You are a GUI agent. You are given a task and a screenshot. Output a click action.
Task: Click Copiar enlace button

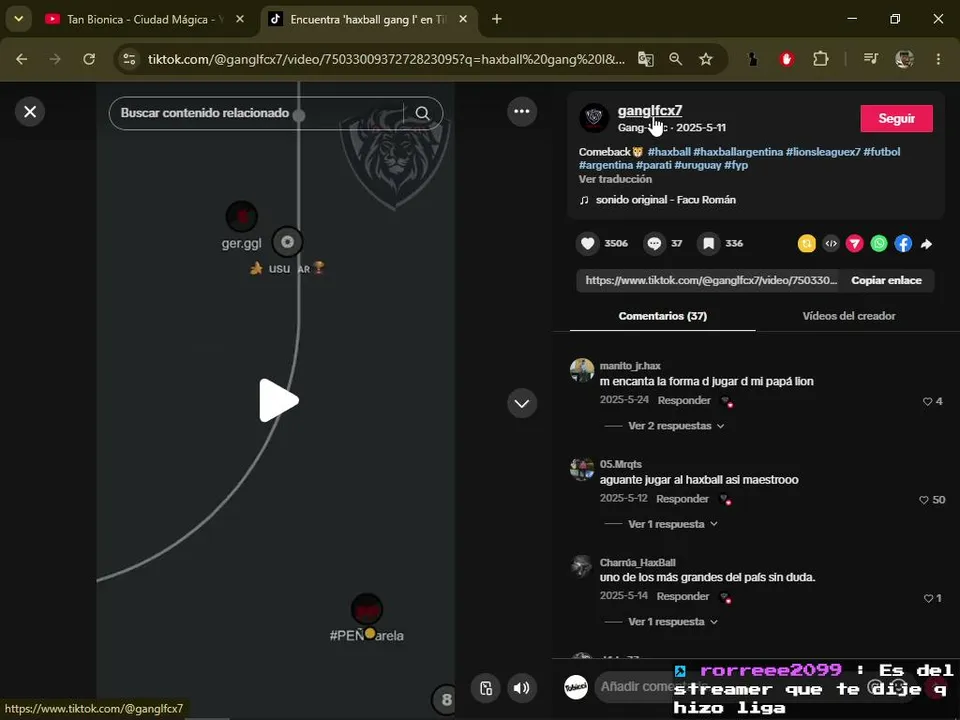pos(886,280)
